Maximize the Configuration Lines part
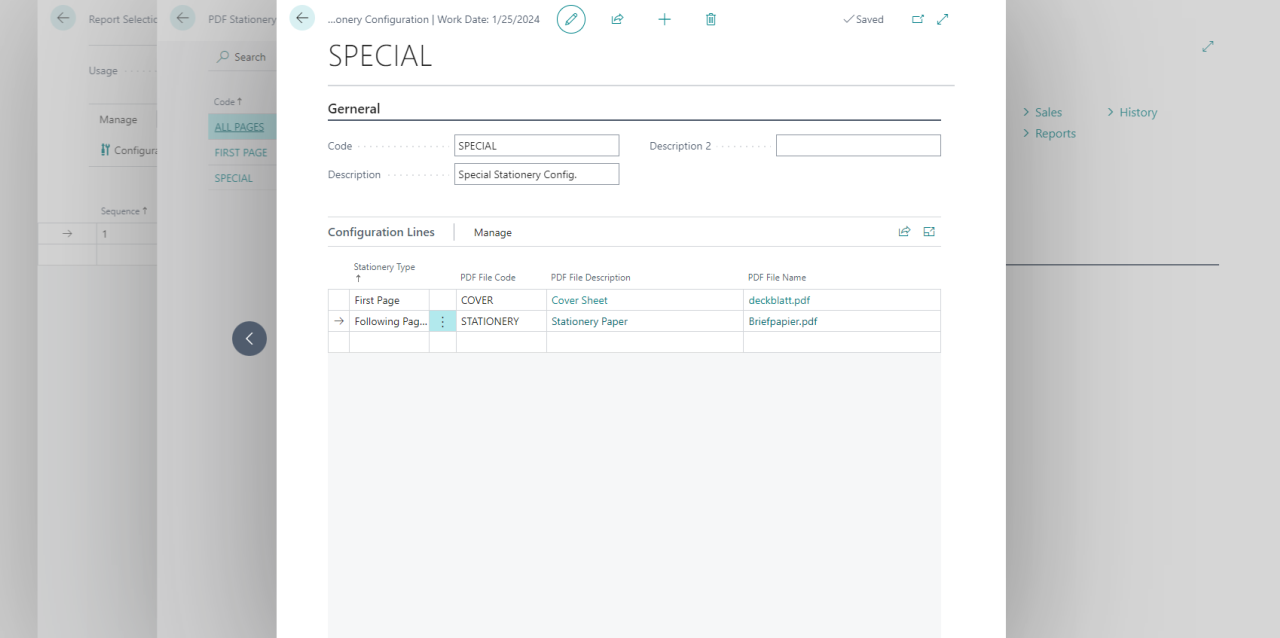The height and width of the screenshot is (638, 1280). (929, 232)
